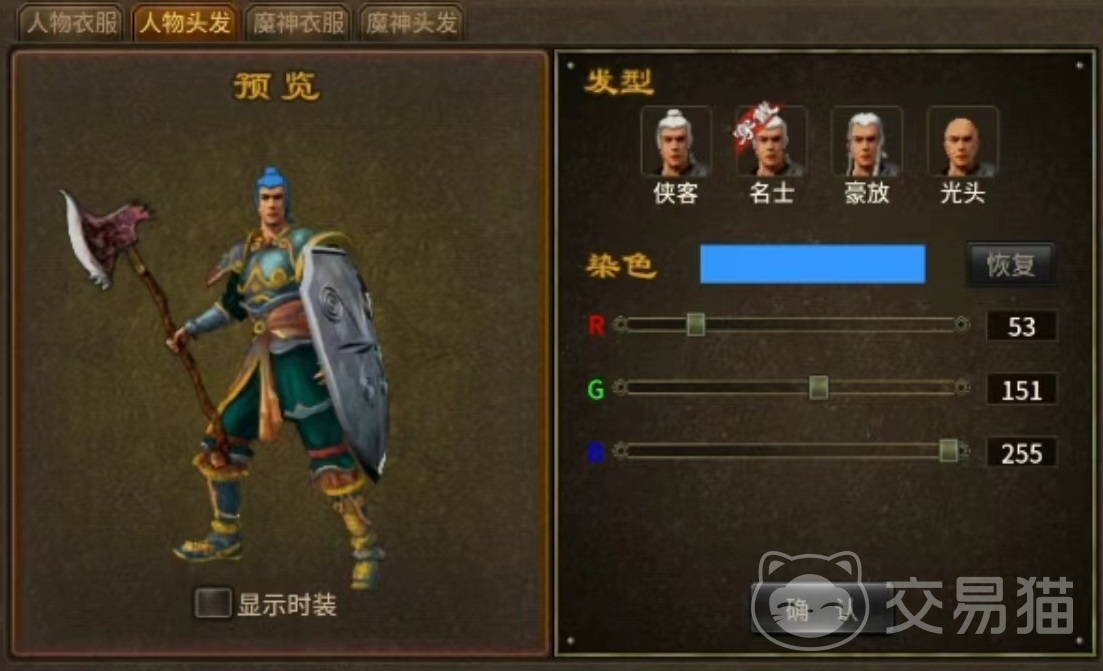
Task: Click the R value field showing 53
Action: point(1021,326)
